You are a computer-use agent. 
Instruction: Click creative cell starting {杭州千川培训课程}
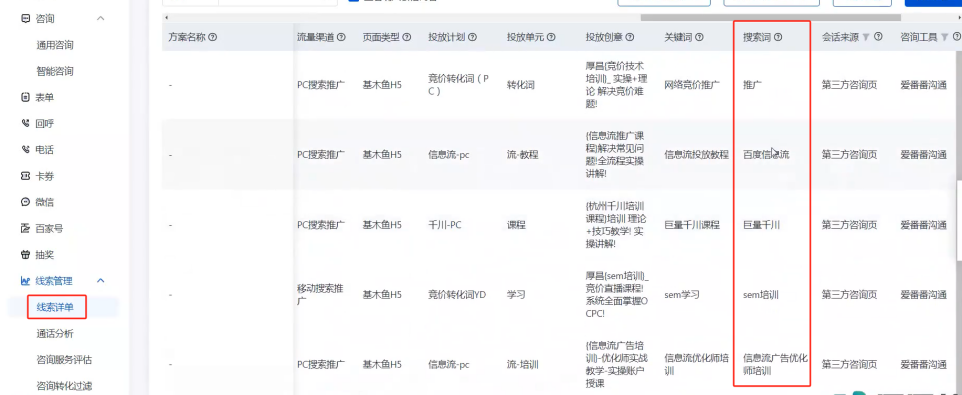pos(616,225)
